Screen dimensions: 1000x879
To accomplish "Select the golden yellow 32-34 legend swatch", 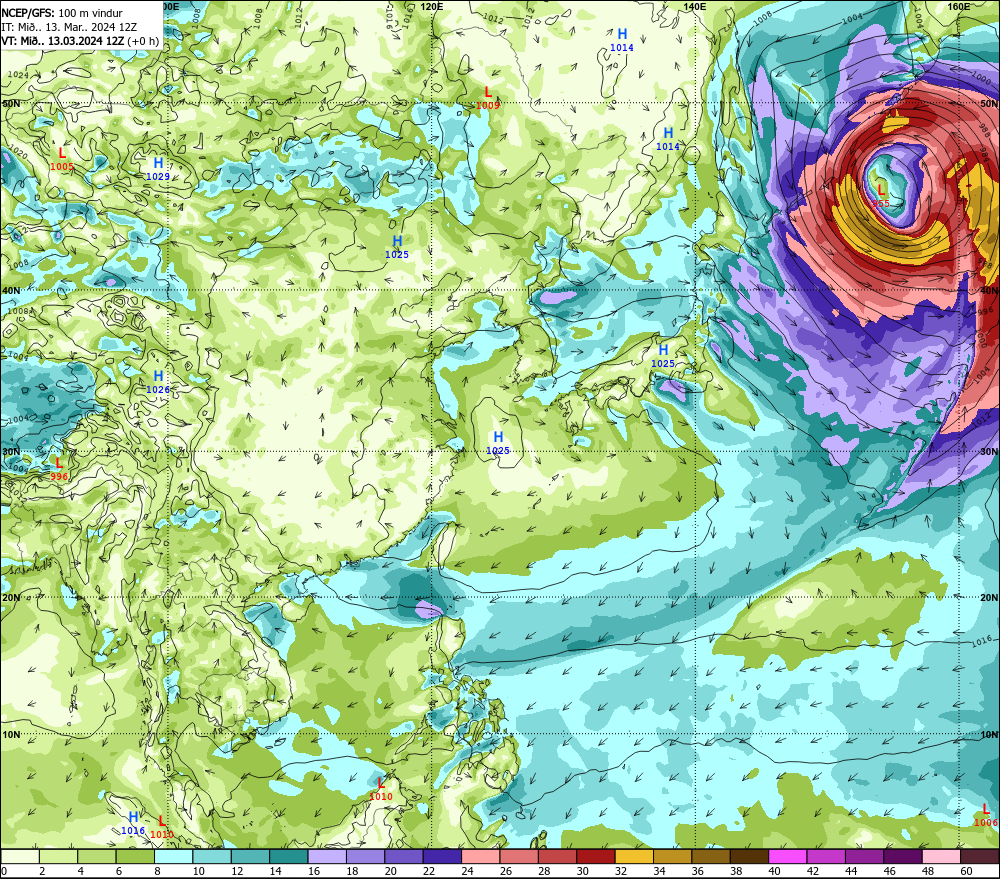I will point(634,856).
